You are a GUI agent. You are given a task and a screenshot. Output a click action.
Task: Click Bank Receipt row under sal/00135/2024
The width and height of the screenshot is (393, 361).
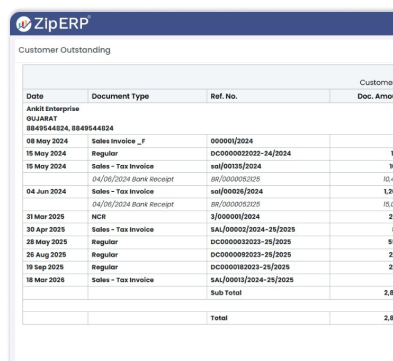[133, 179]
